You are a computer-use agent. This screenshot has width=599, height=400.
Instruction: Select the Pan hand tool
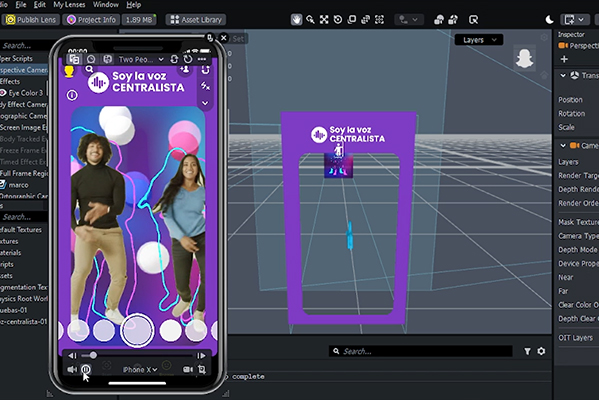pos(296,19)
